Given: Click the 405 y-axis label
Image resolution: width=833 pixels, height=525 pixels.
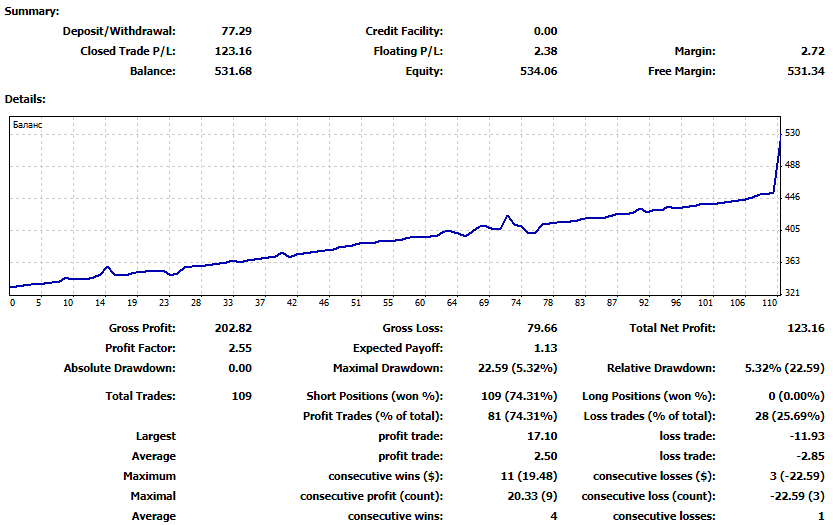Looking at the screenshot, I should point(792,229).
